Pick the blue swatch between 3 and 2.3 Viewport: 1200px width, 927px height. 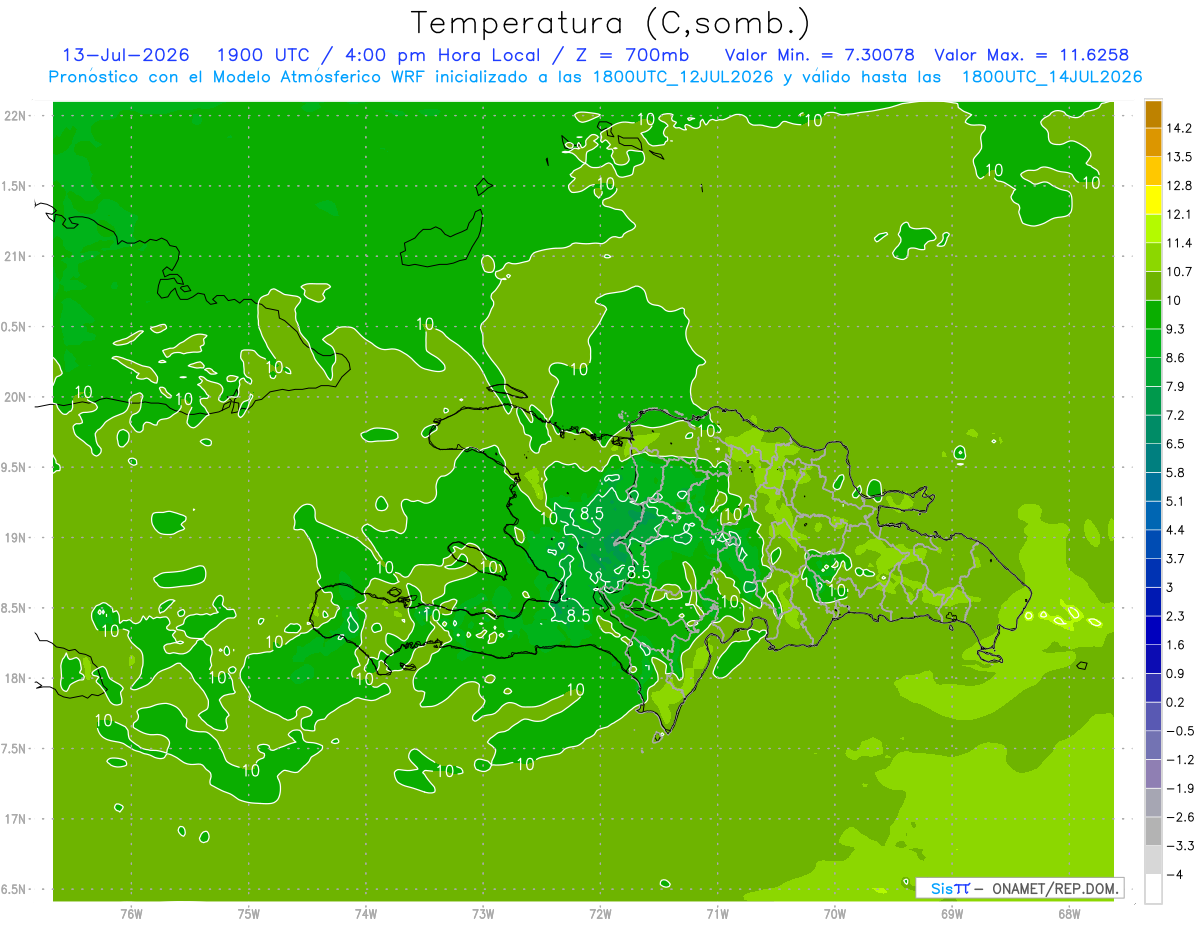click(x=1153, y=602)
